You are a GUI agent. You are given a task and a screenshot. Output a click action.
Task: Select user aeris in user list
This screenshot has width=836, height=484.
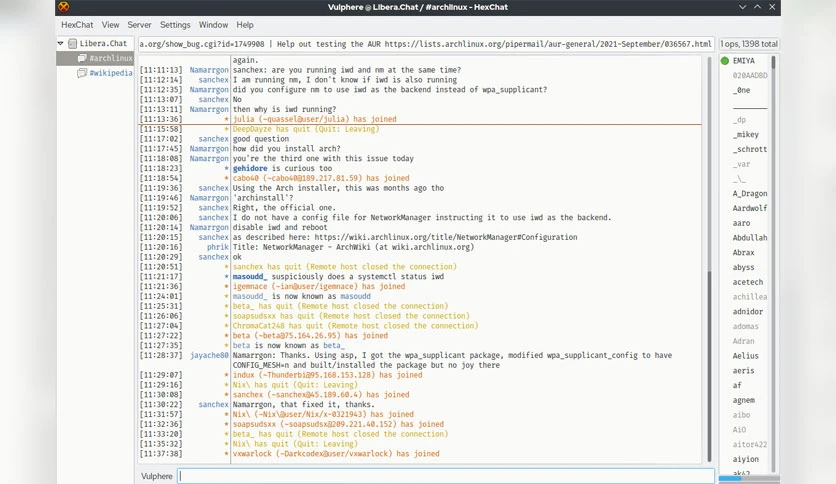[743, 370]
